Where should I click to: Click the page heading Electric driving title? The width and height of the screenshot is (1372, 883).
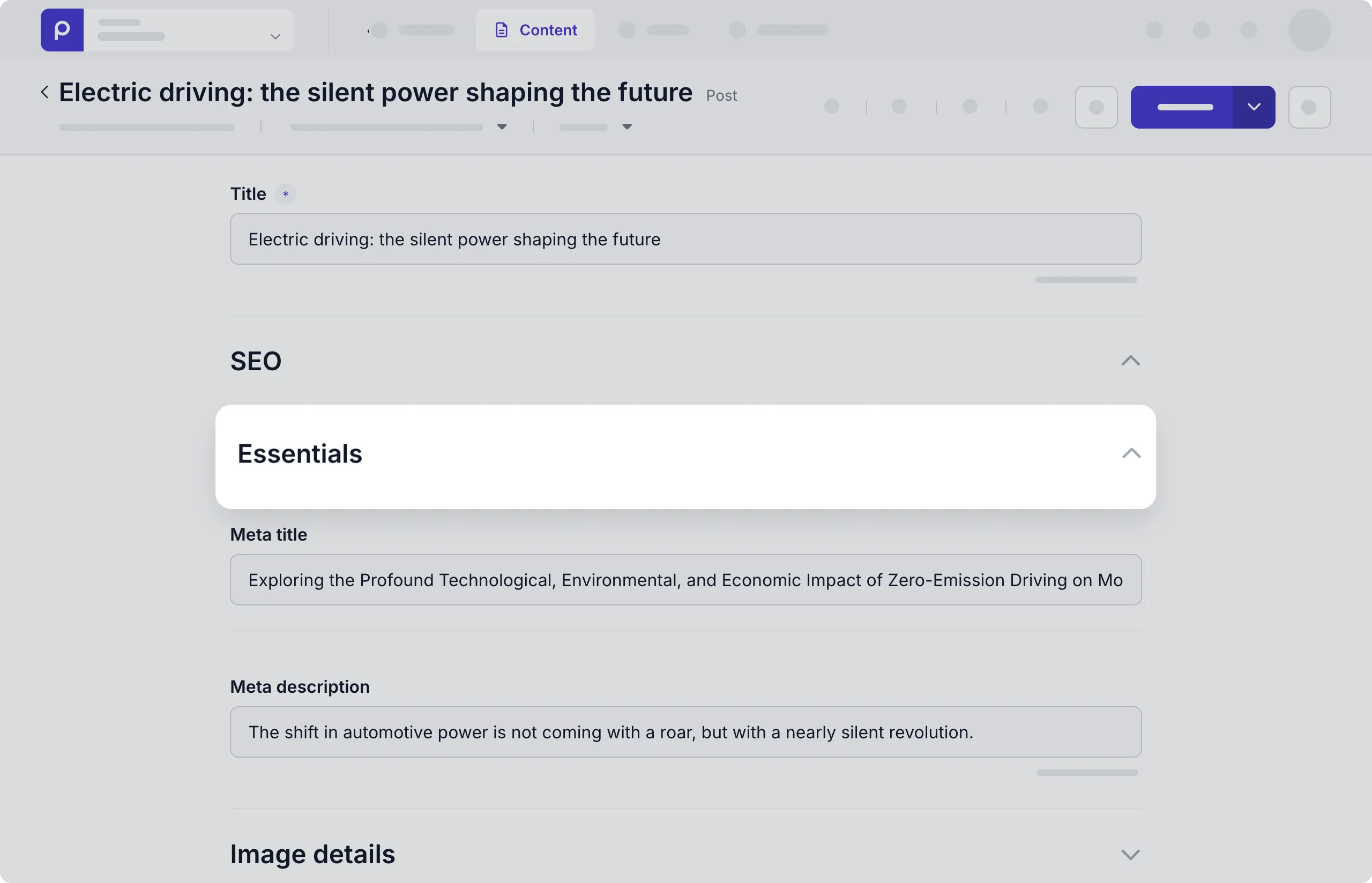point(376,92)
